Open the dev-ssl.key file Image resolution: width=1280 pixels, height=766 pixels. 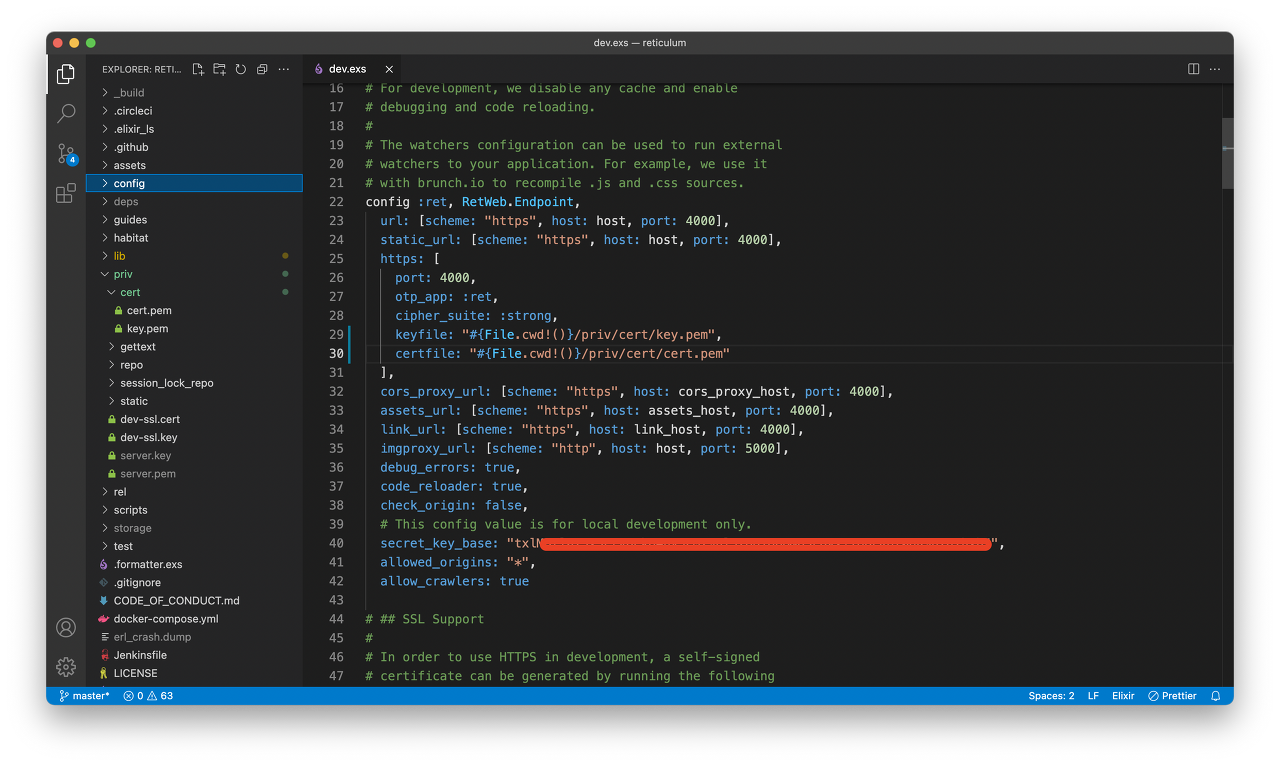[x=194, y=437]
